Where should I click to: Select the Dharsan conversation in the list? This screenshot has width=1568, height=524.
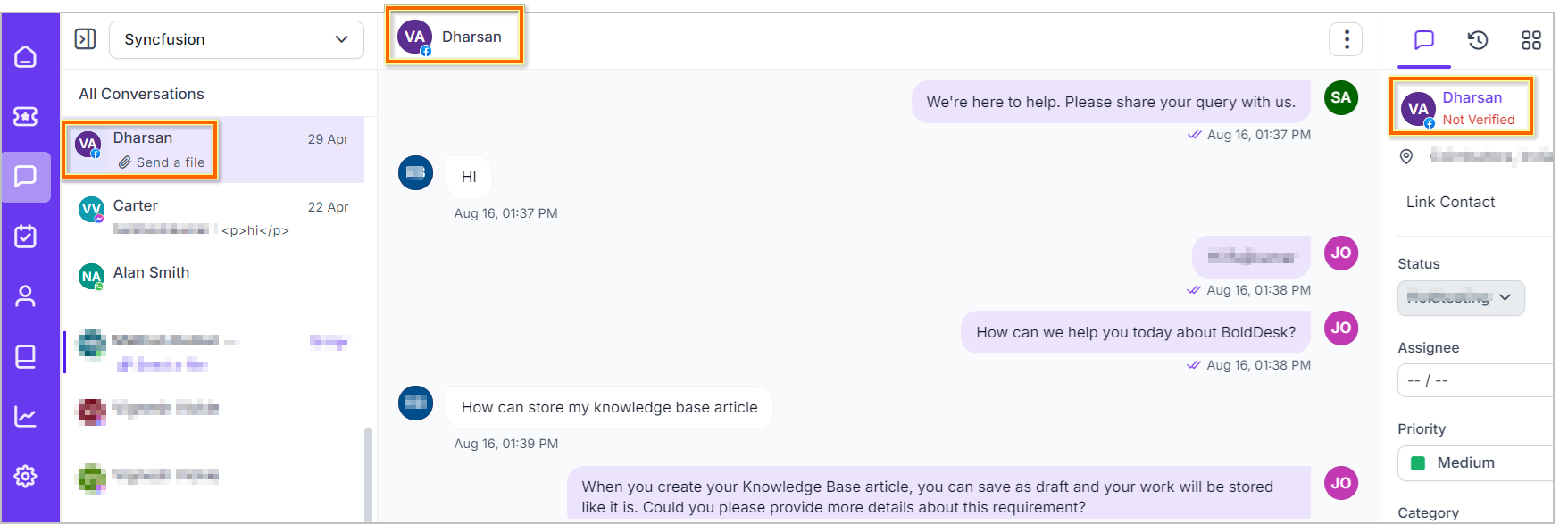(x=213, y=150)
